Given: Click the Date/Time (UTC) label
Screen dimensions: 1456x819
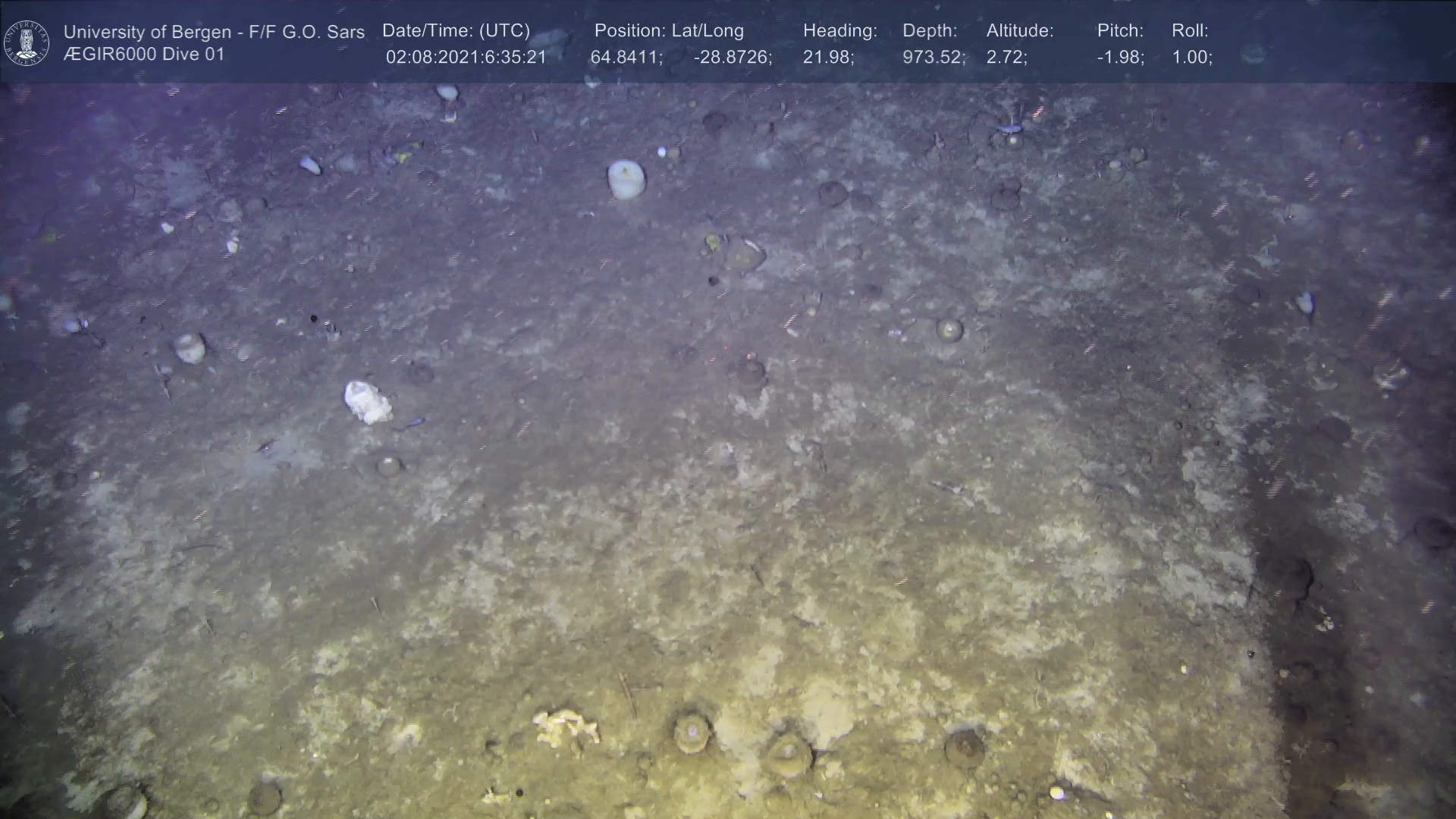Looking at the screenshot, I should [x=456, y=31].
